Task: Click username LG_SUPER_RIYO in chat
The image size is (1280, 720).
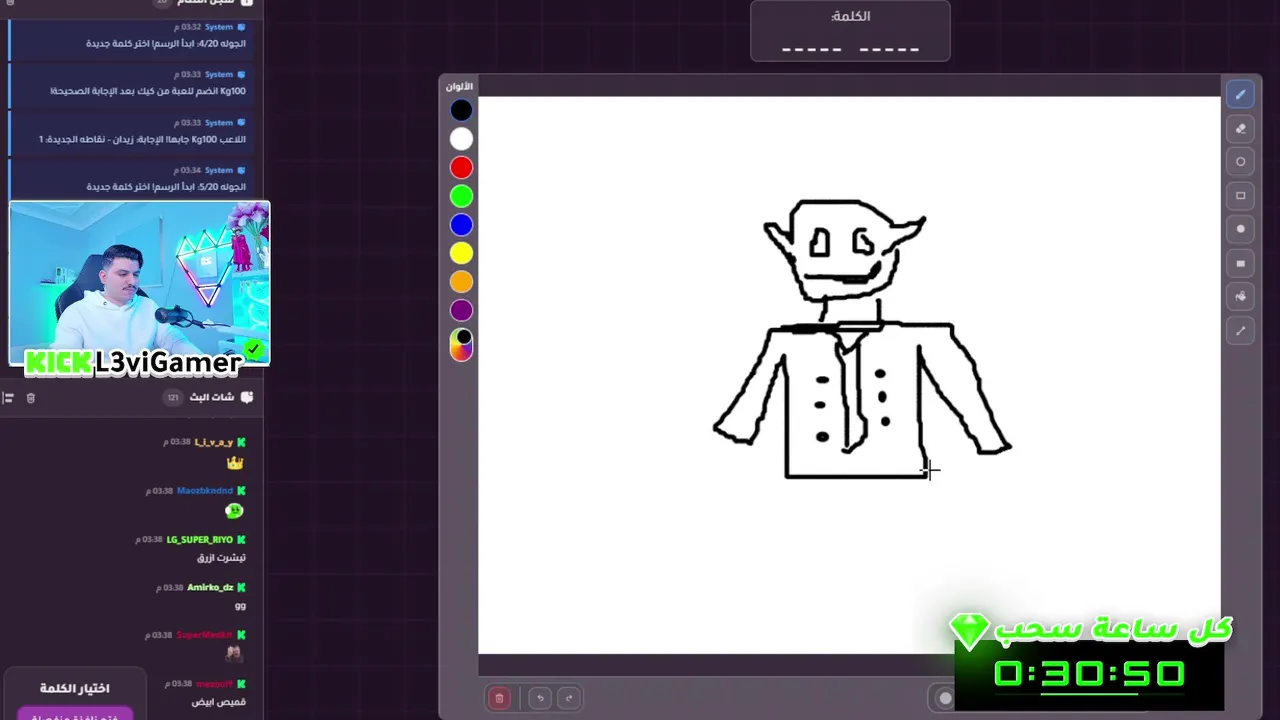Action: click(x=200, y=540)
